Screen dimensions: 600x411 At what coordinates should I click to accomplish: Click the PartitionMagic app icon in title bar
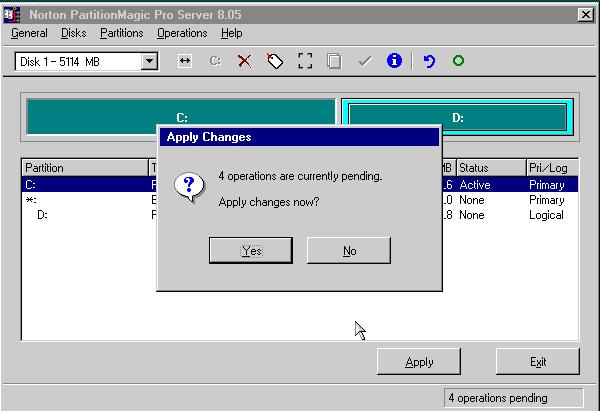click(x=12, y=15)
